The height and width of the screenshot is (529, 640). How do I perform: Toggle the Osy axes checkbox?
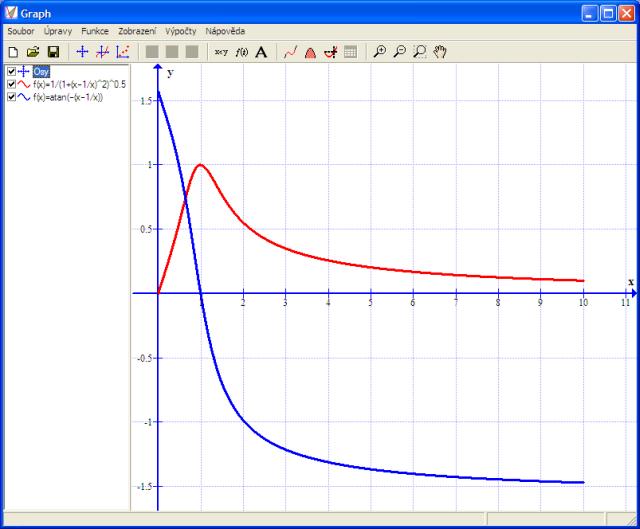tap(11, 72)
